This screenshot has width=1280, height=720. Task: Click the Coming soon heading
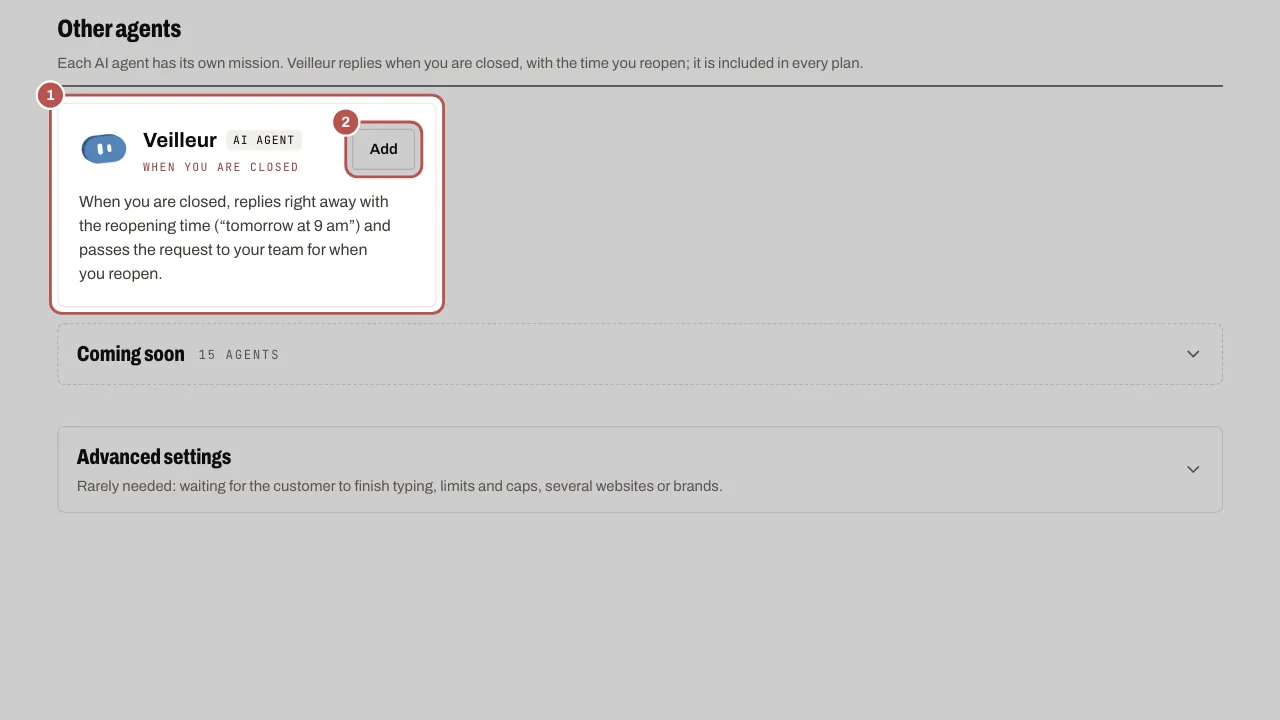coord(131,354)
